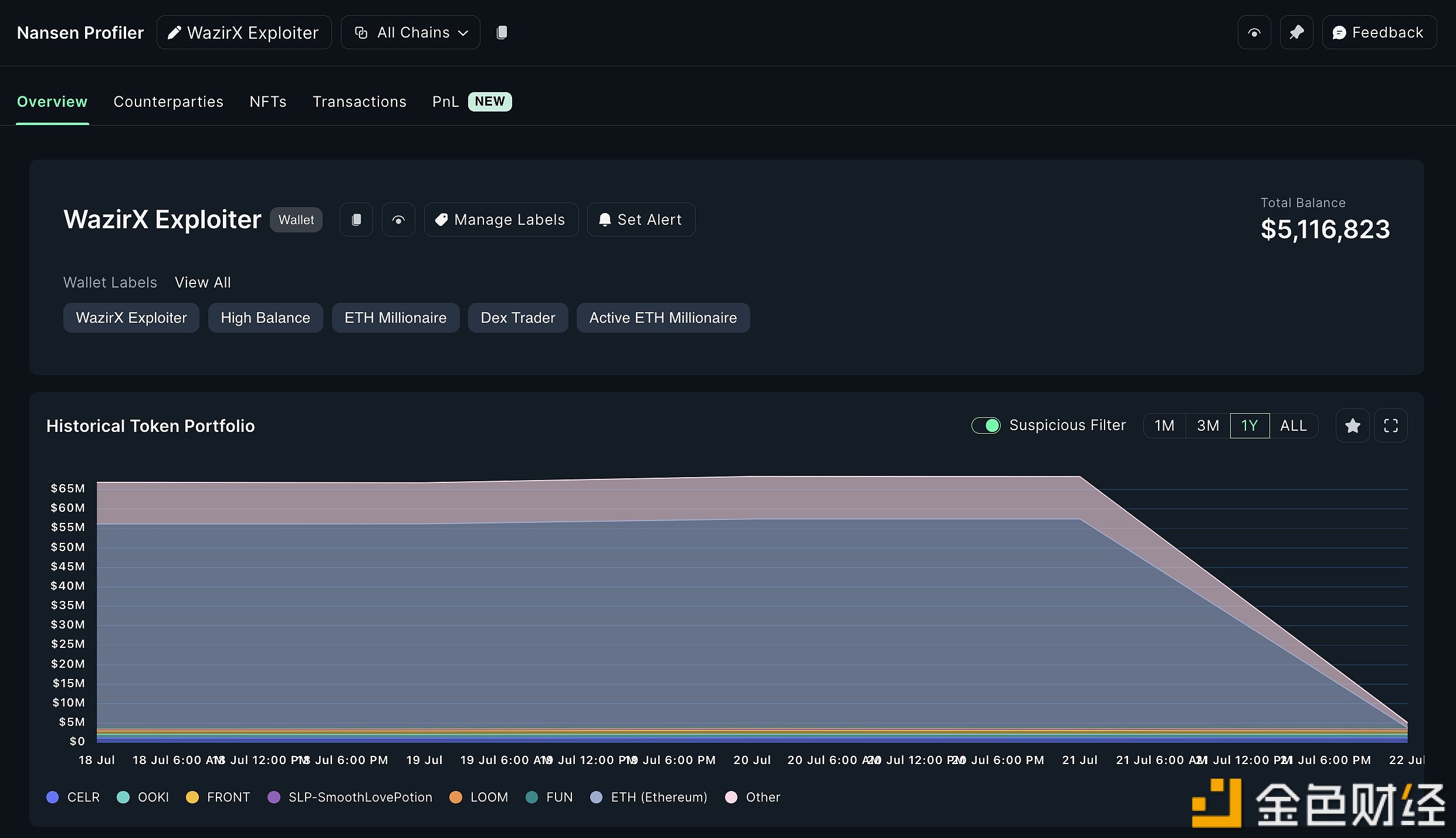Copy address using top bar clipboard icon
The width and height of the screenshot is (1456, 838).
tap(502, 33)
